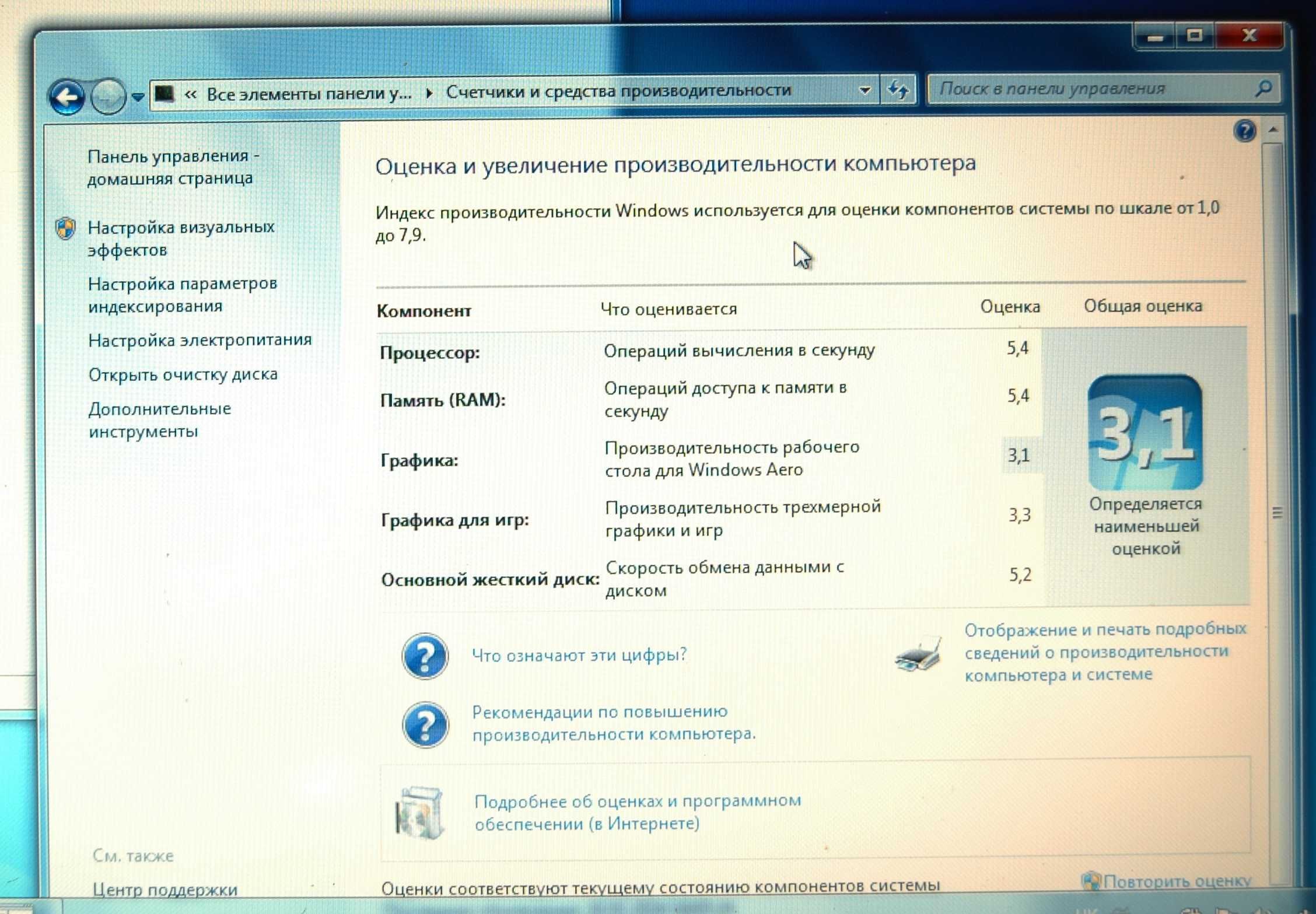Open the recent pages dropdown arrow
The width and height of the screenshot is (1316, 914).
tap(138, 97)
